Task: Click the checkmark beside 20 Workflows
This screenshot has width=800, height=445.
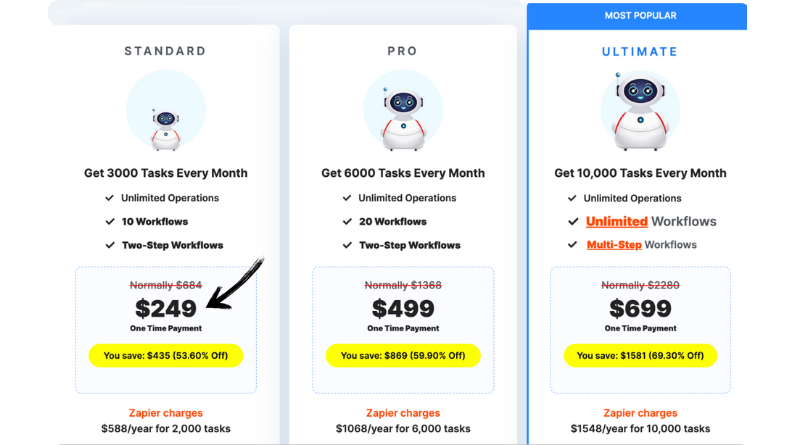Action: point(346,222)
